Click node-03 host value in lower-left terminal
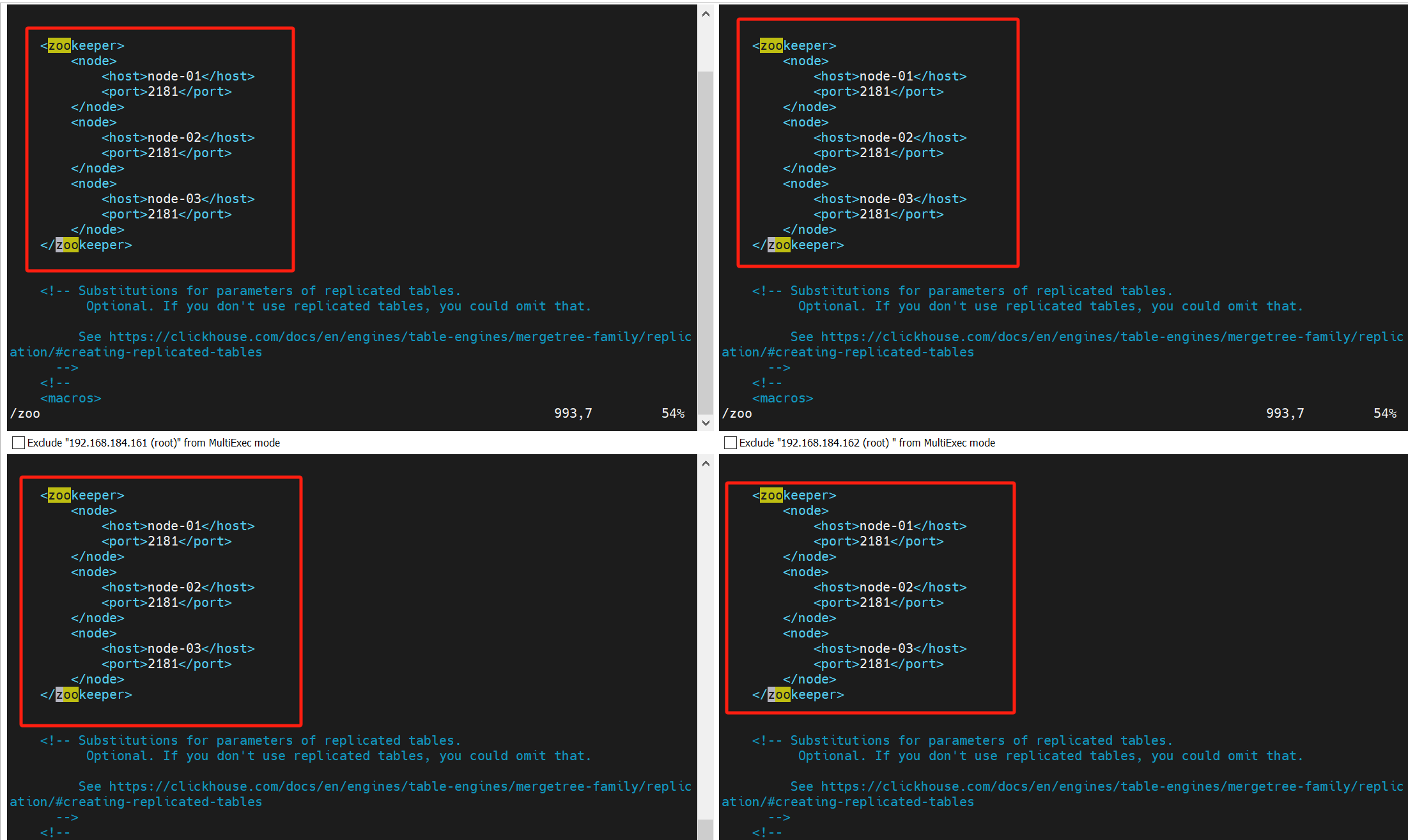 pyautogui.click(x=174, y=648)
